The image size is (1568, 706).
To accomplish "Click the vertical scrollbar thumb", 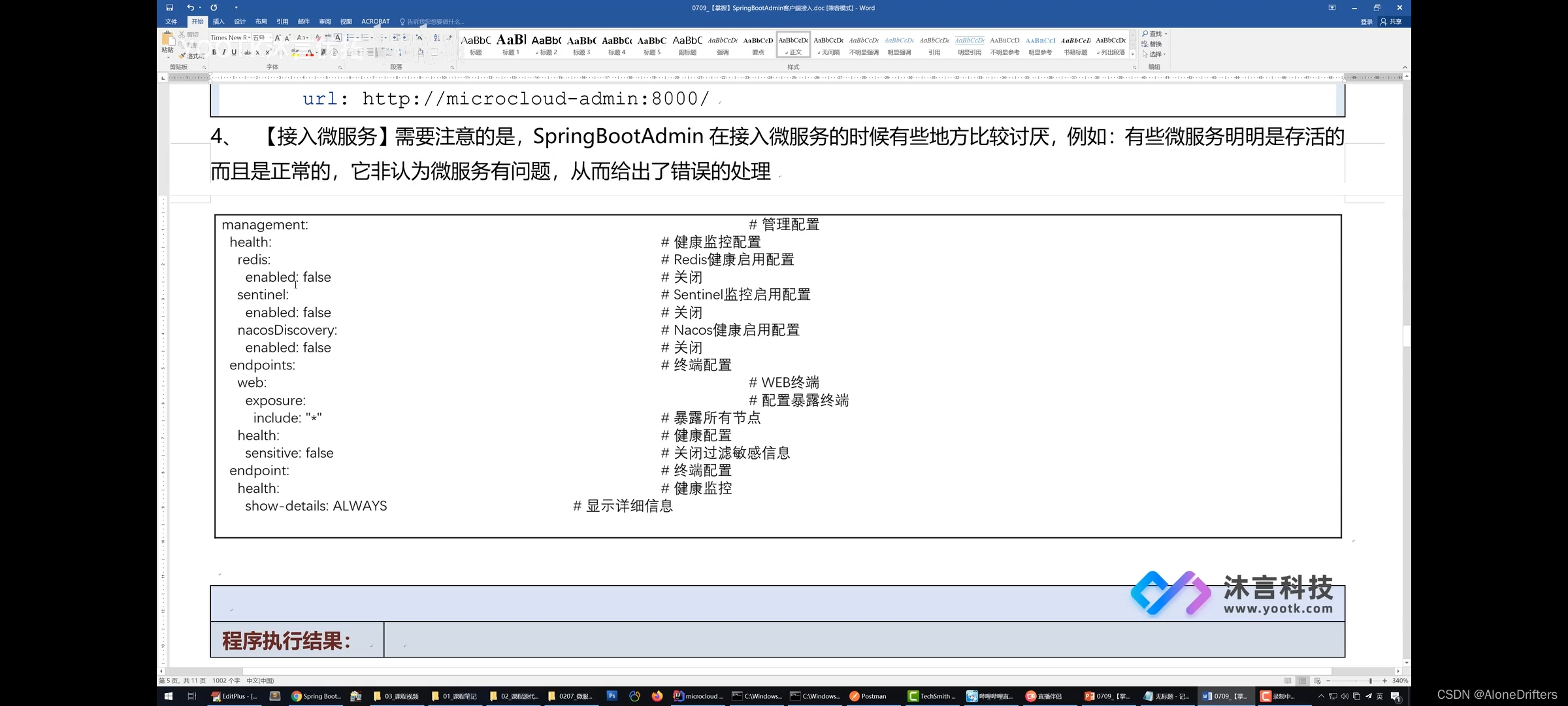I will [x=1407, y=335].
